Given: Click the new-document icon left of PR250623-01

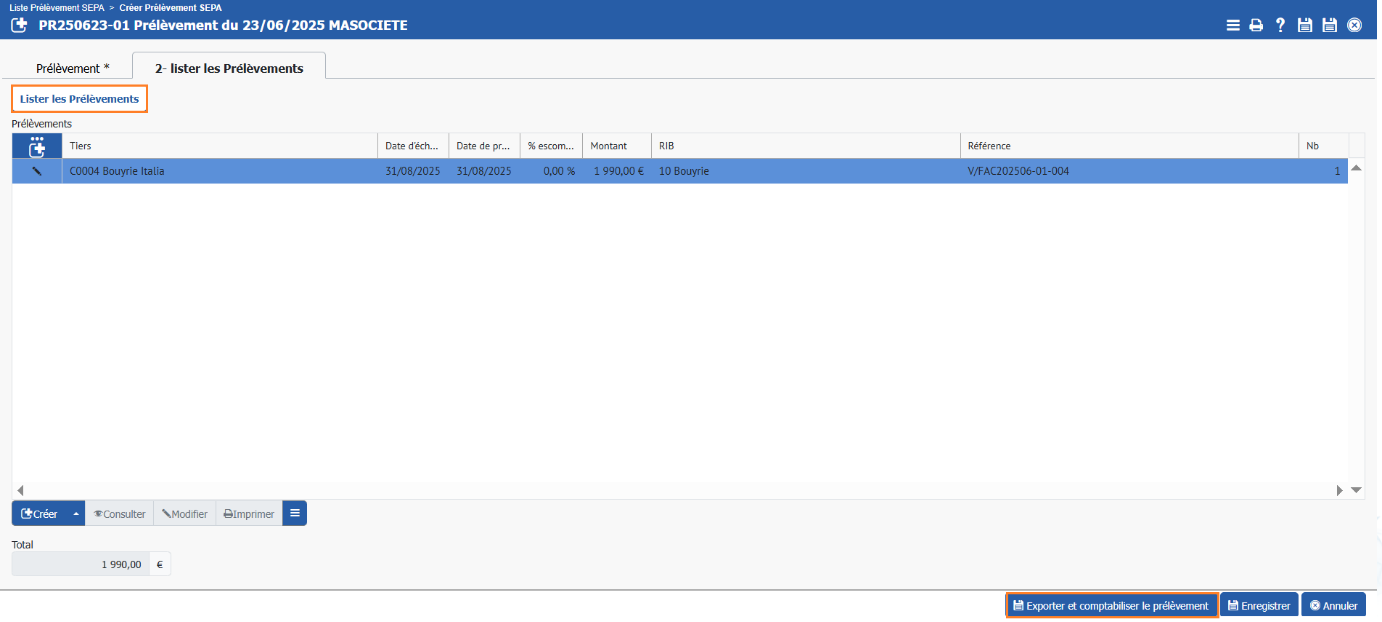Looking at the screenshot, I should coord(18,25).
